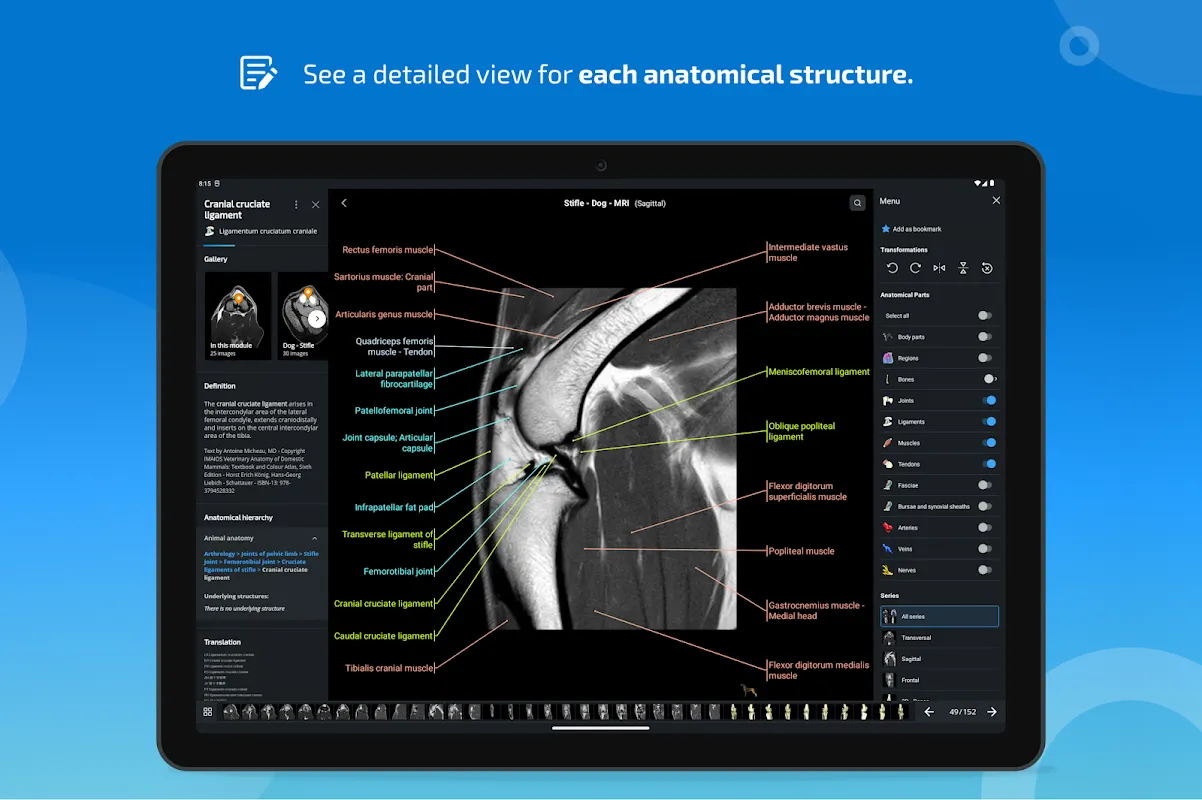Open thumbnail grid view icon
The height and width of the screenshot is (800, 1202).
pos(208,712)
